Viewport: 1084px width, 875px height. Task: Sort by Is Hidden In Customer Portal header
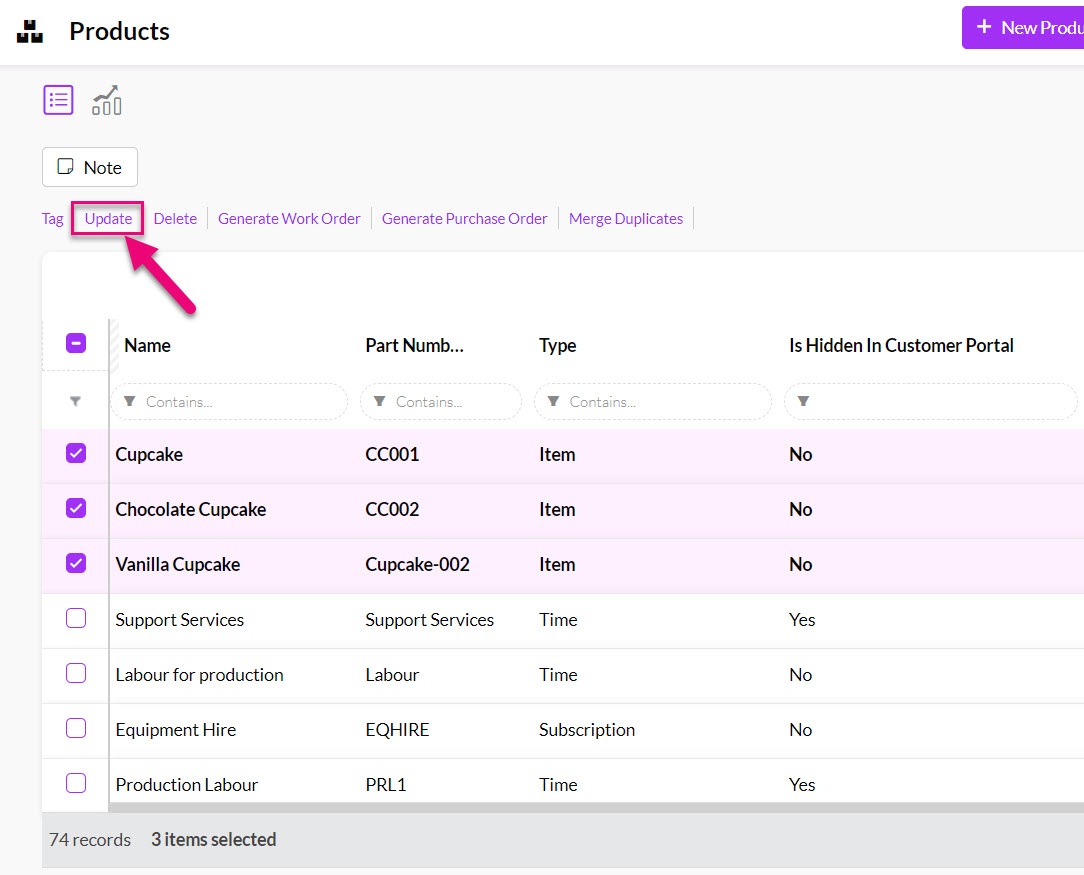[901, 346]
